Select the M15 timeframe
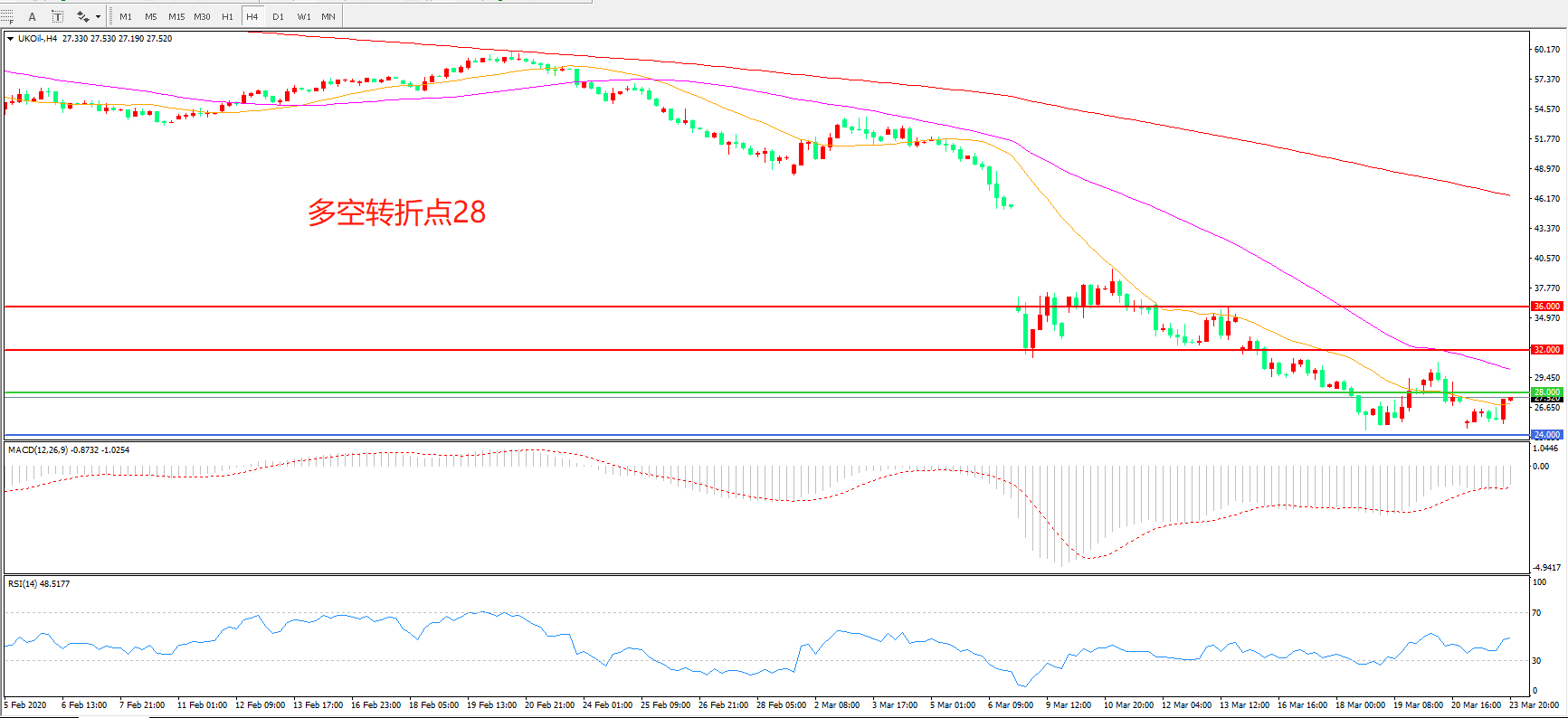 pos(176,16)
